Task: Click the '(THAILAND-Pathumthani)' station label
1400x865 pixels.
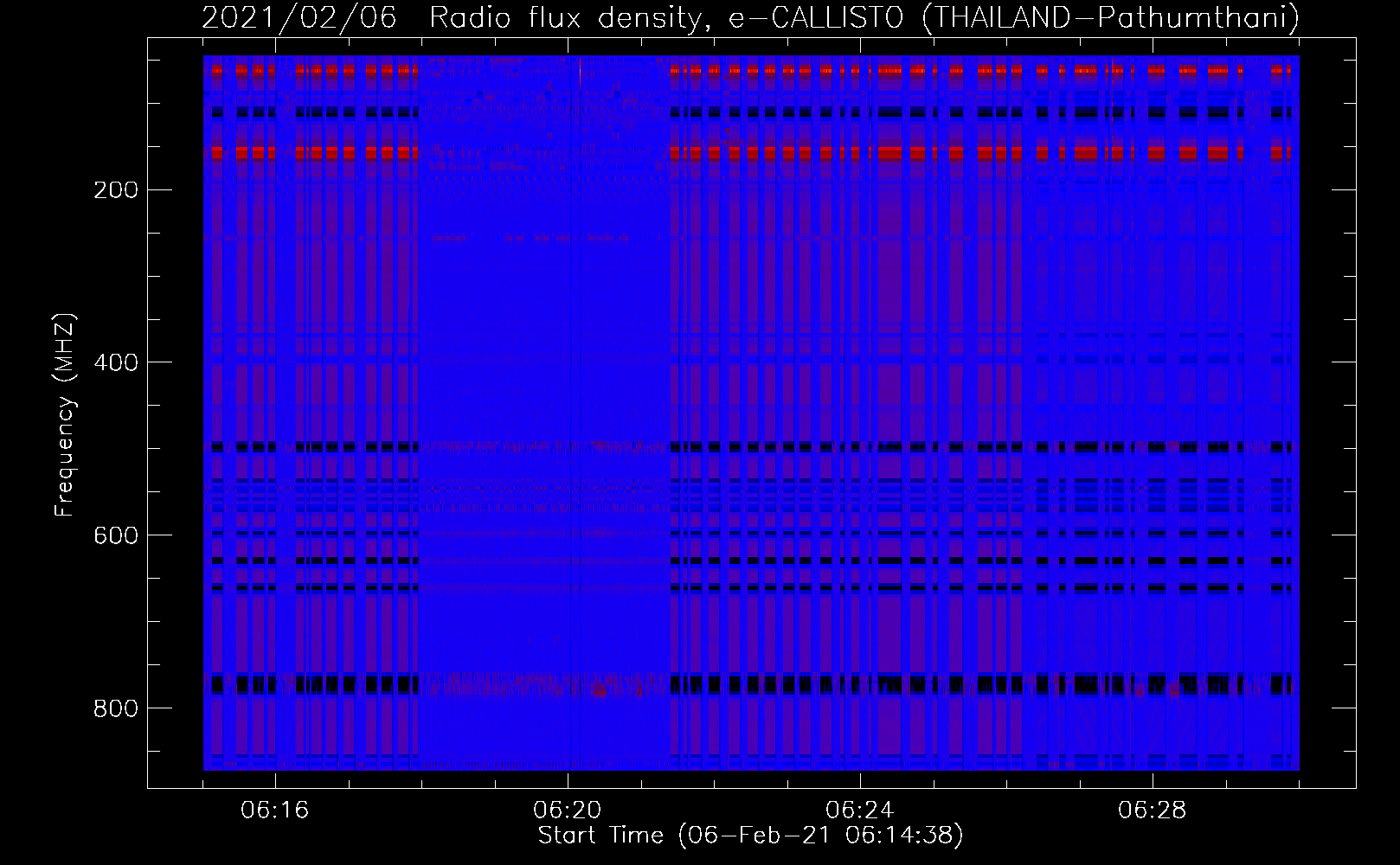Action: pyautogui.click(x=1111, y=17)
